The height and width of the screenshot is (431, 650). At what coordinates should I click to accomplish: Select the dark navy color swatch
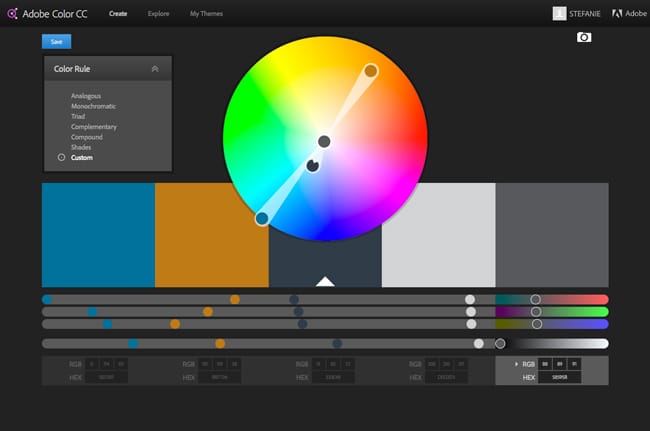tap(325, 261)
